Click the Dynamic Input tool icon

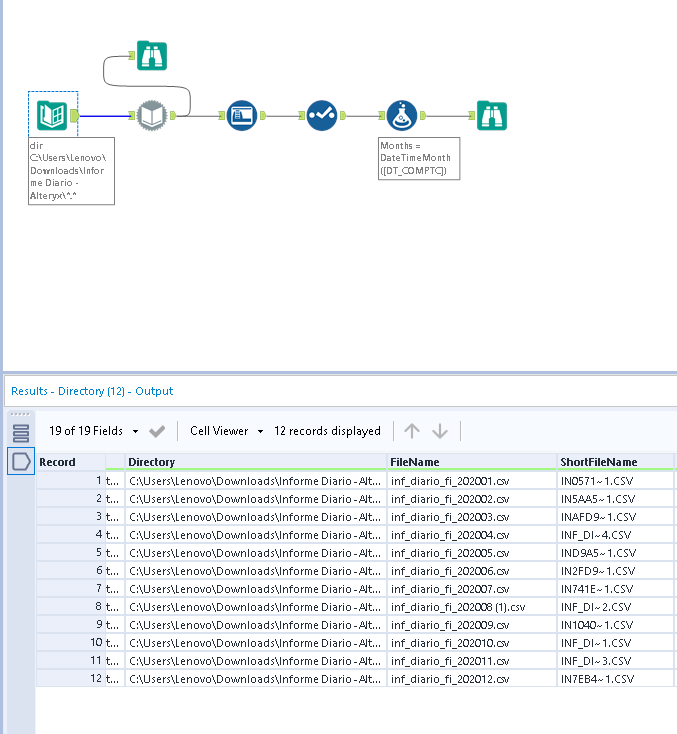click(x=153, y=116)
